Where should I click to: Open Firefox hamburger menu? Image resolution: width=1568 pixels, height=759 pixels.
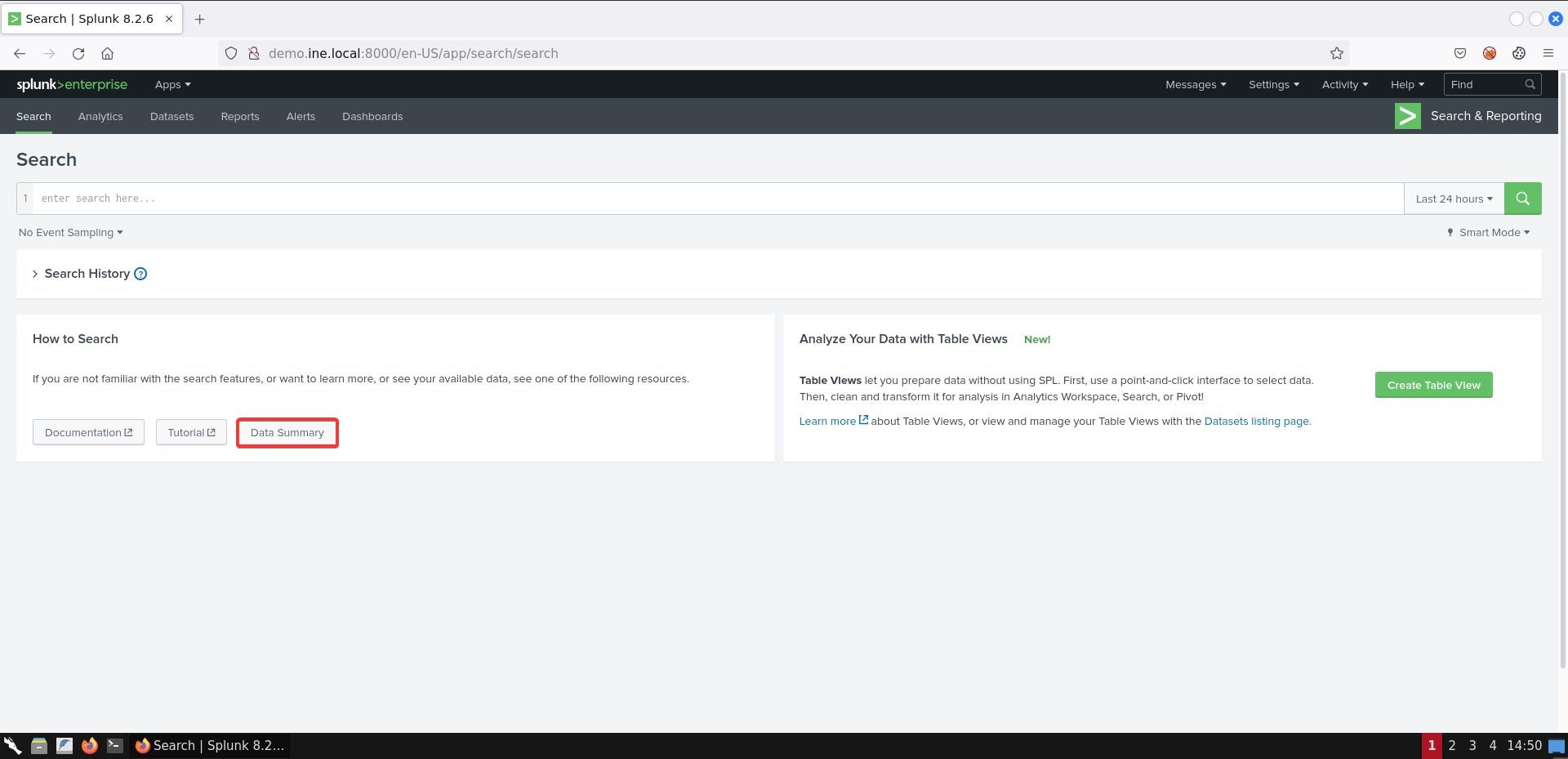tap(1548, 53)
